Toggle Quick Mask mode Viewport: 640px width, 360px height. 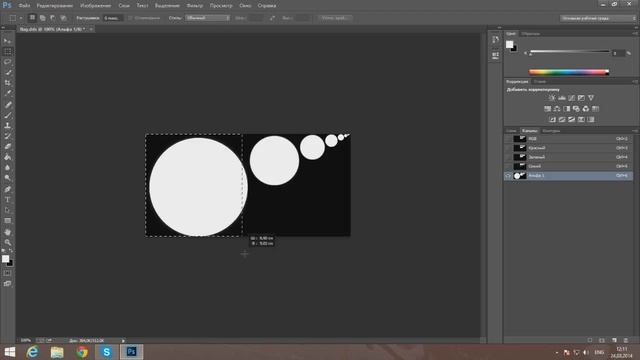[x=7, y=273]
